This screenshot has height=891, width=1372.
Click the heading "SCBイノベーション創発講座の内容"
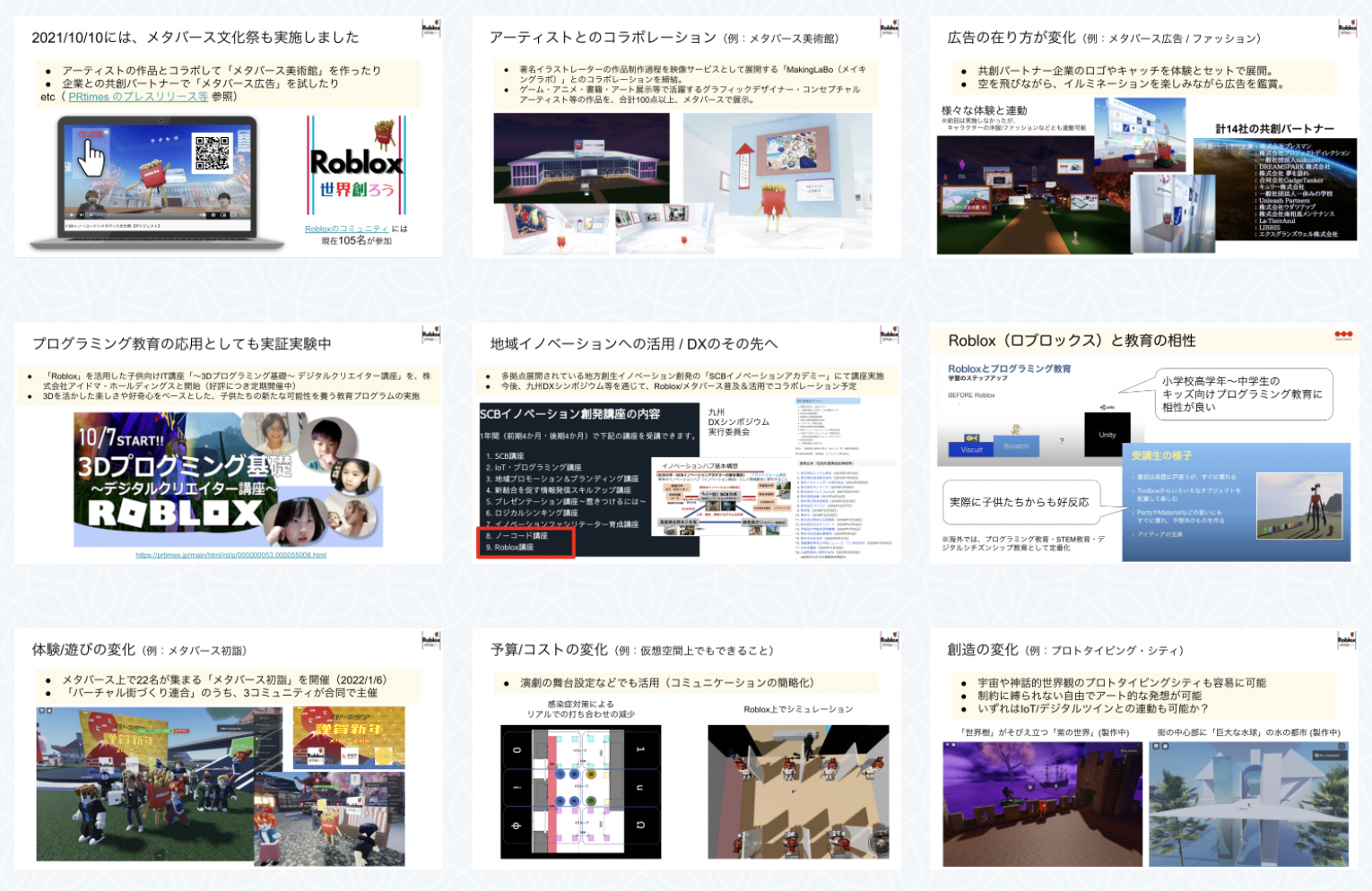pos(569,414)
